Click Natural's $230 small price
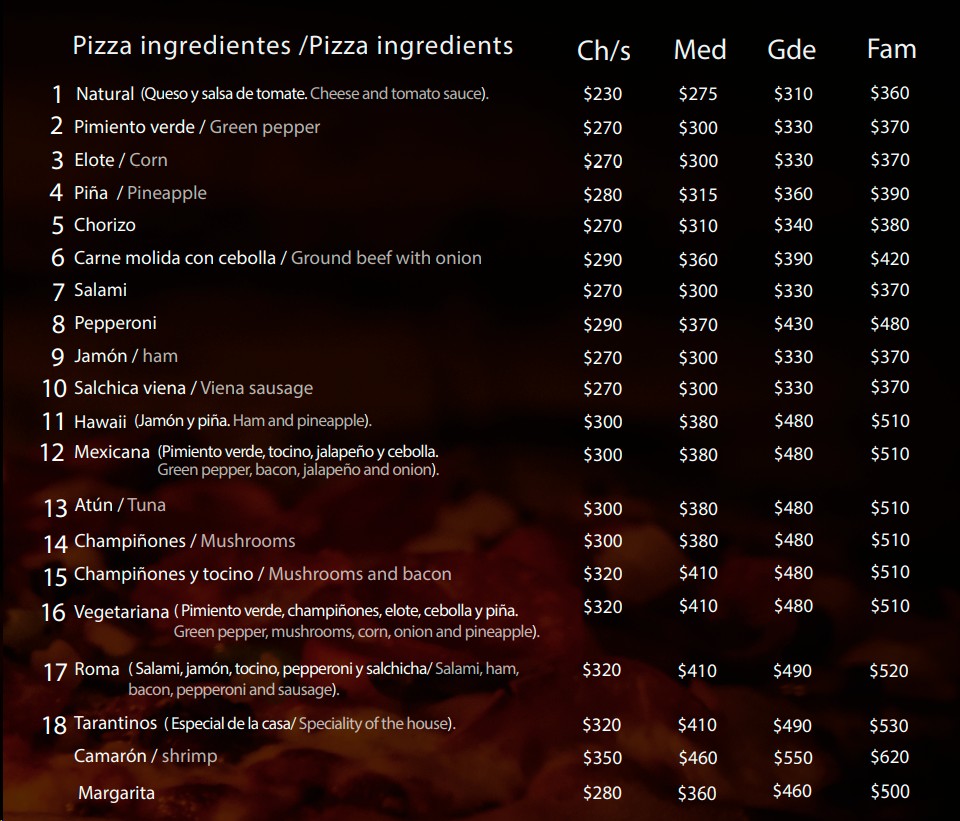 coord(602,94)
